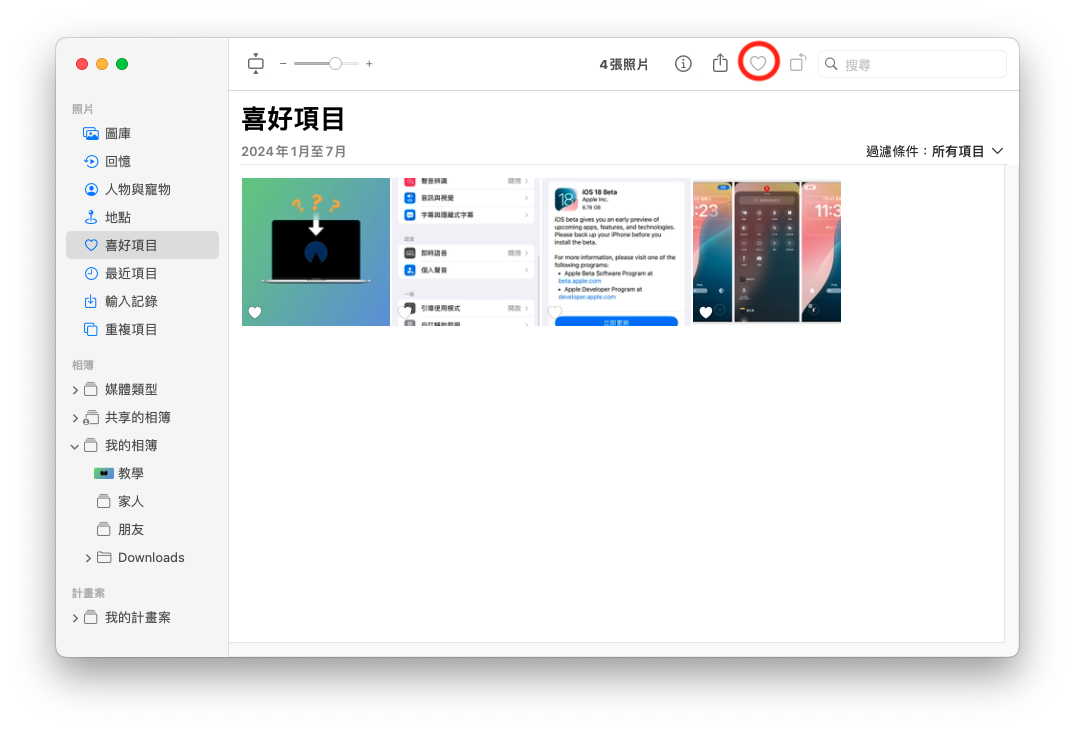
Task: Unfavorite heart badge on laptop thumbnail
Action: point(255,313)
